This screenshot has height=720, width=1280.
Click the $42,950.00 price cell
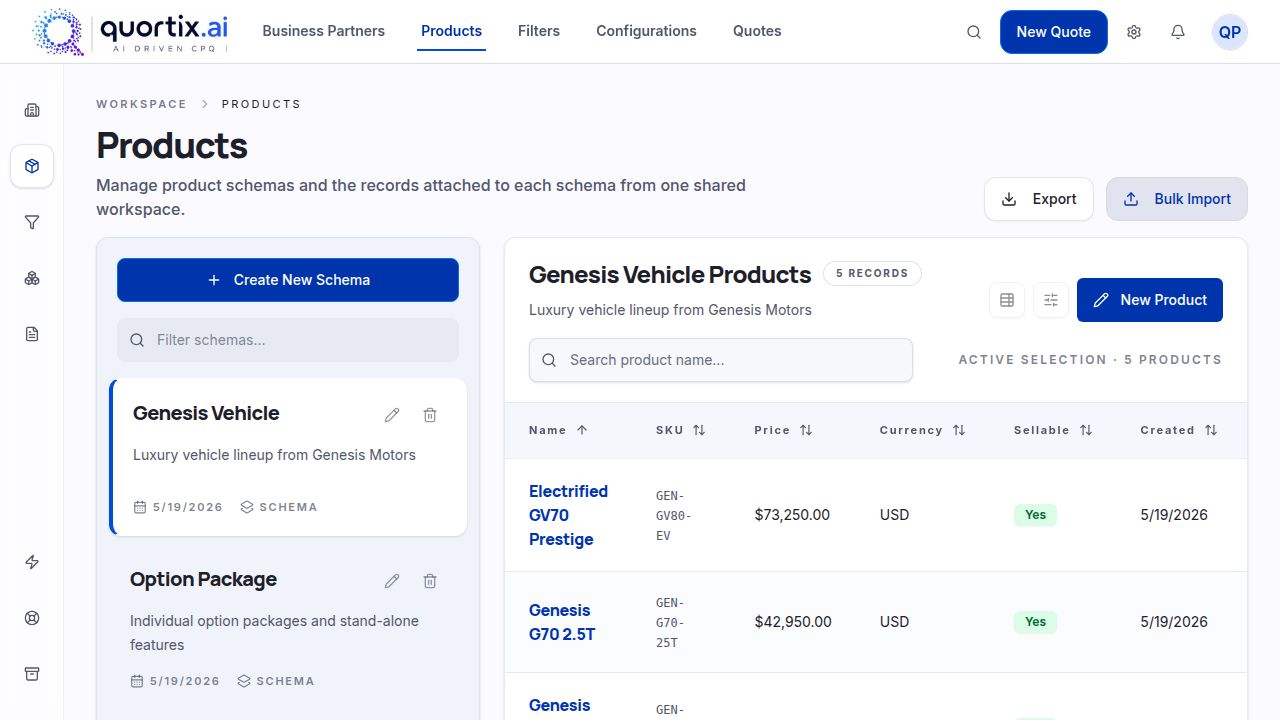click(x=793, y=622)
